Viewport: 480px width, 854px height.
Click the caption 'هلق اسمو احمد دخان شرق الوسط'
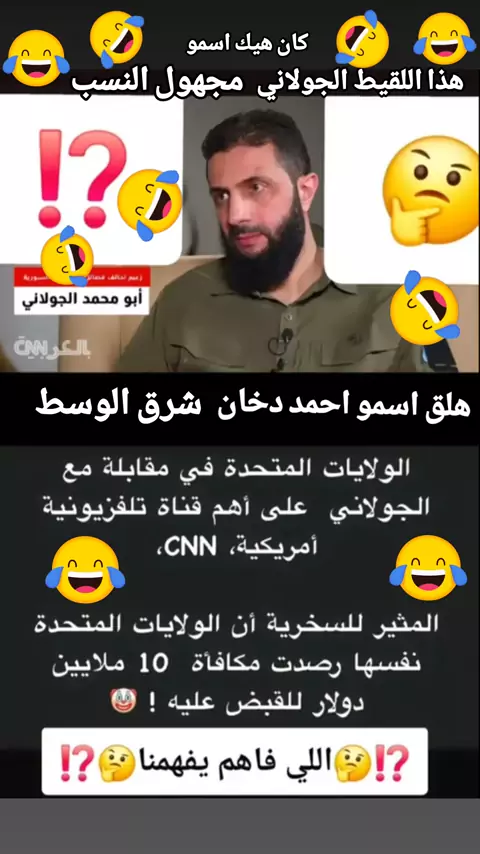pos(253,406)
